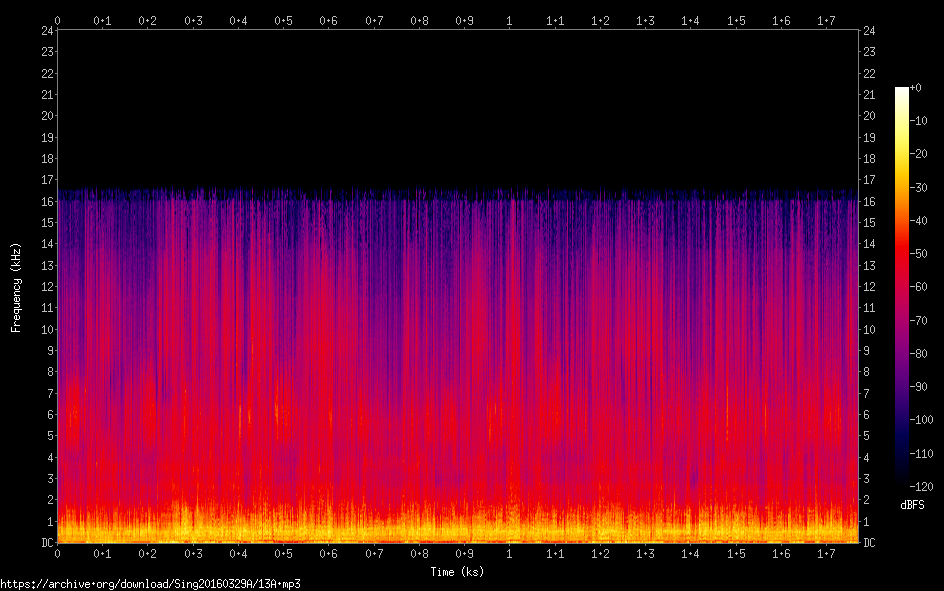Click the archive.org 13A.mp3 URL text
944x591 pixels.
point(151,584)
